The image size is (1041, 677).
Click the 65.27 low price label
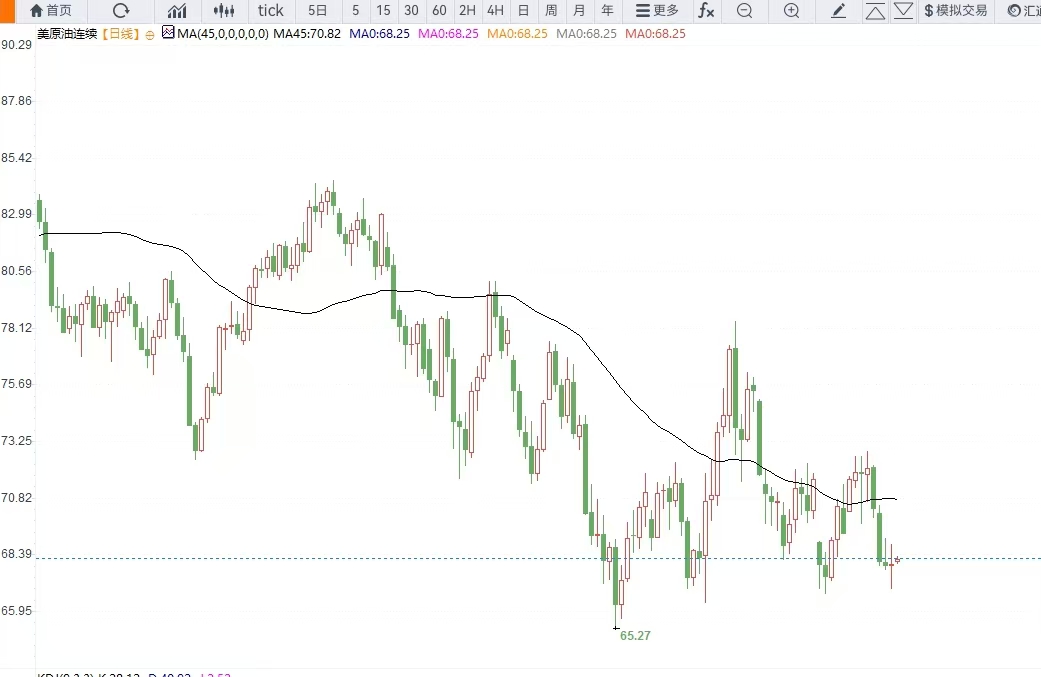point(635,636)
